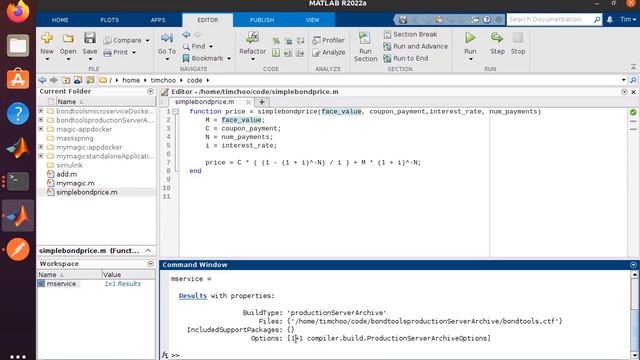Click Run to End
The image size is (640, 360).
point(406,58)
